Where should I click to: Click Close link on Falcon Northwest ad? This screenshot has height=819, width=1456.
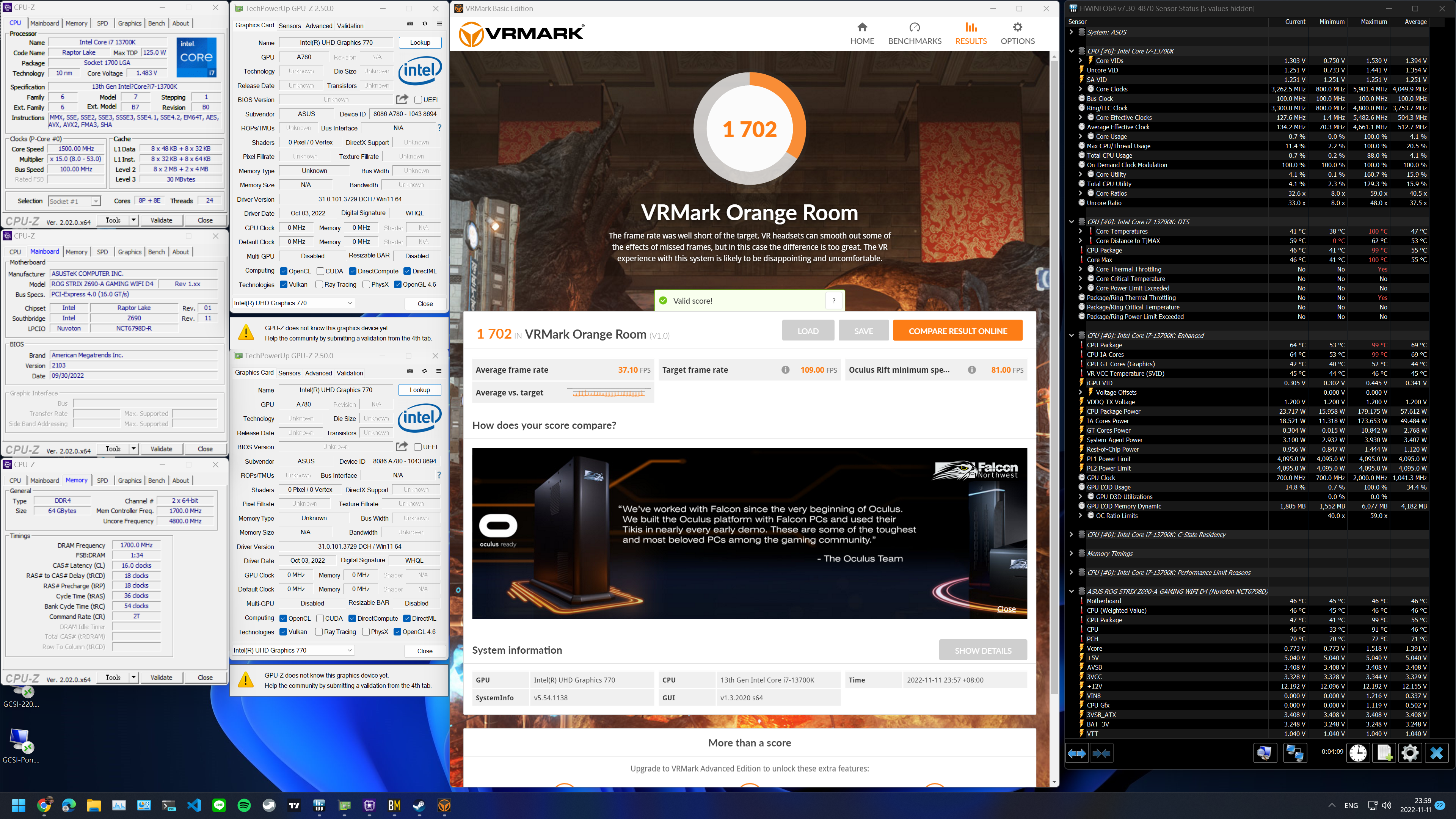1006,609
